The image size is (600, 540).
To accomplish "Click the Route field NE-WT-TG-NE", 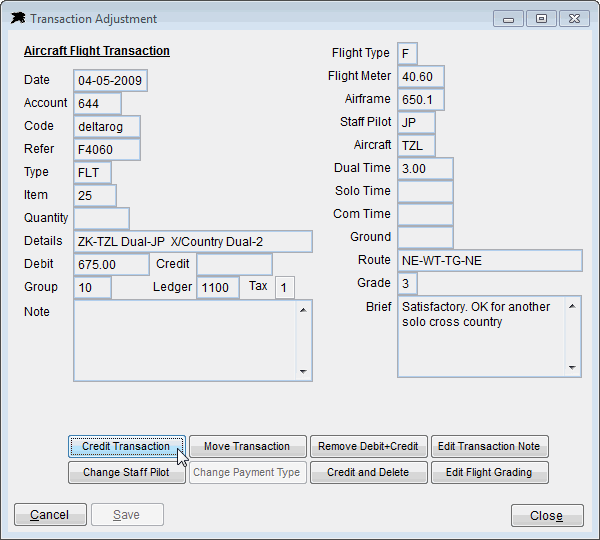I will point(490,261).
